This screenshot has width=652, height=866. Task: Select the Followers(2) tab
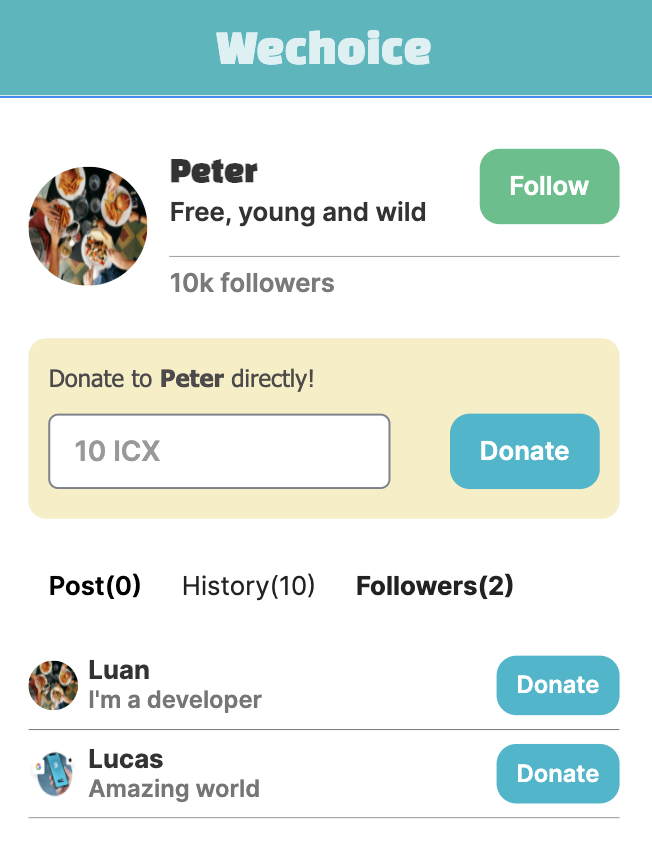coord(434,586)
